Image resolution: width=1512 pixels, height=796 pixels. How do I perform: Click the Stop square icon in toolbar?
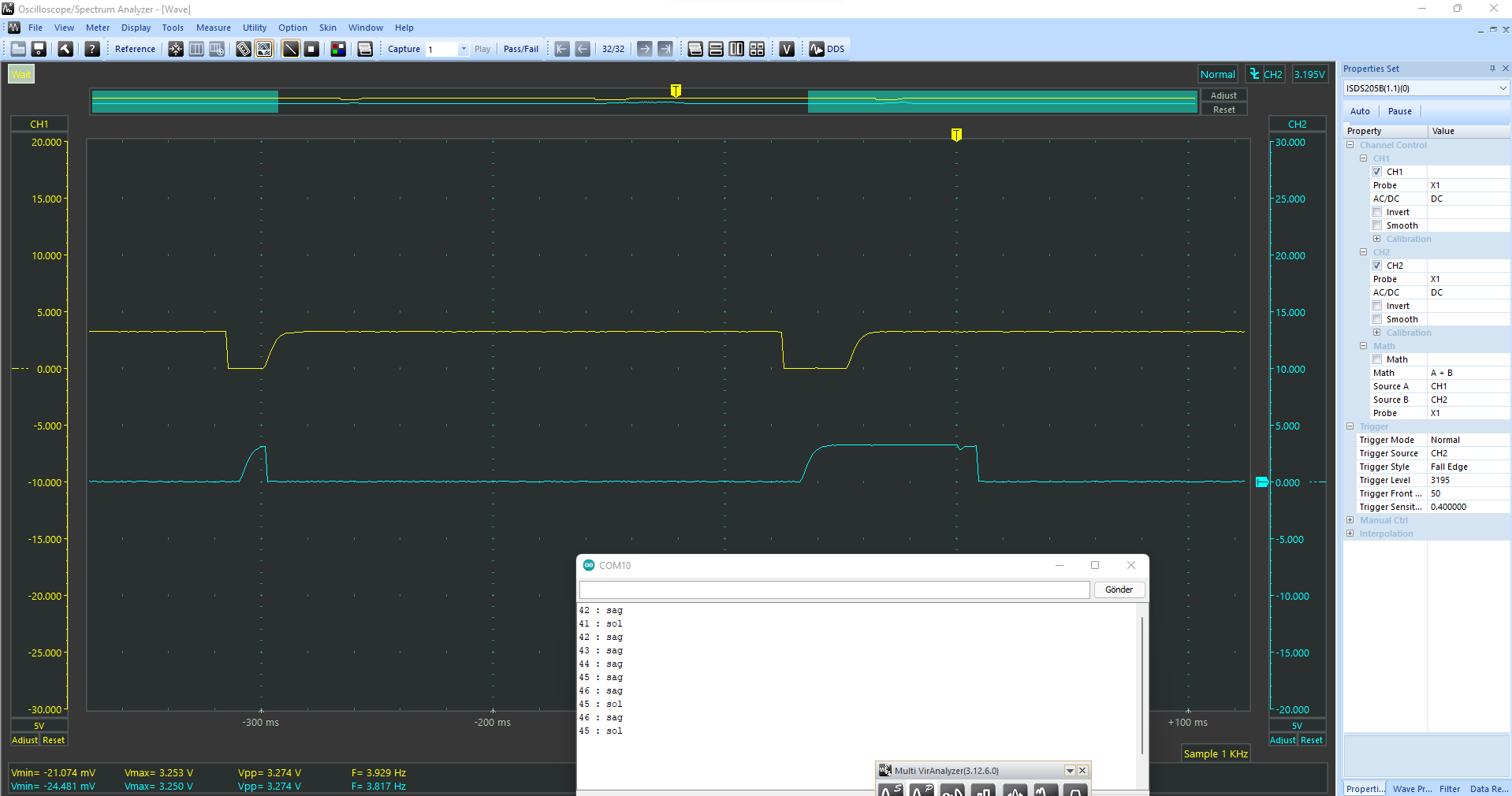click(x=311, y=49)
